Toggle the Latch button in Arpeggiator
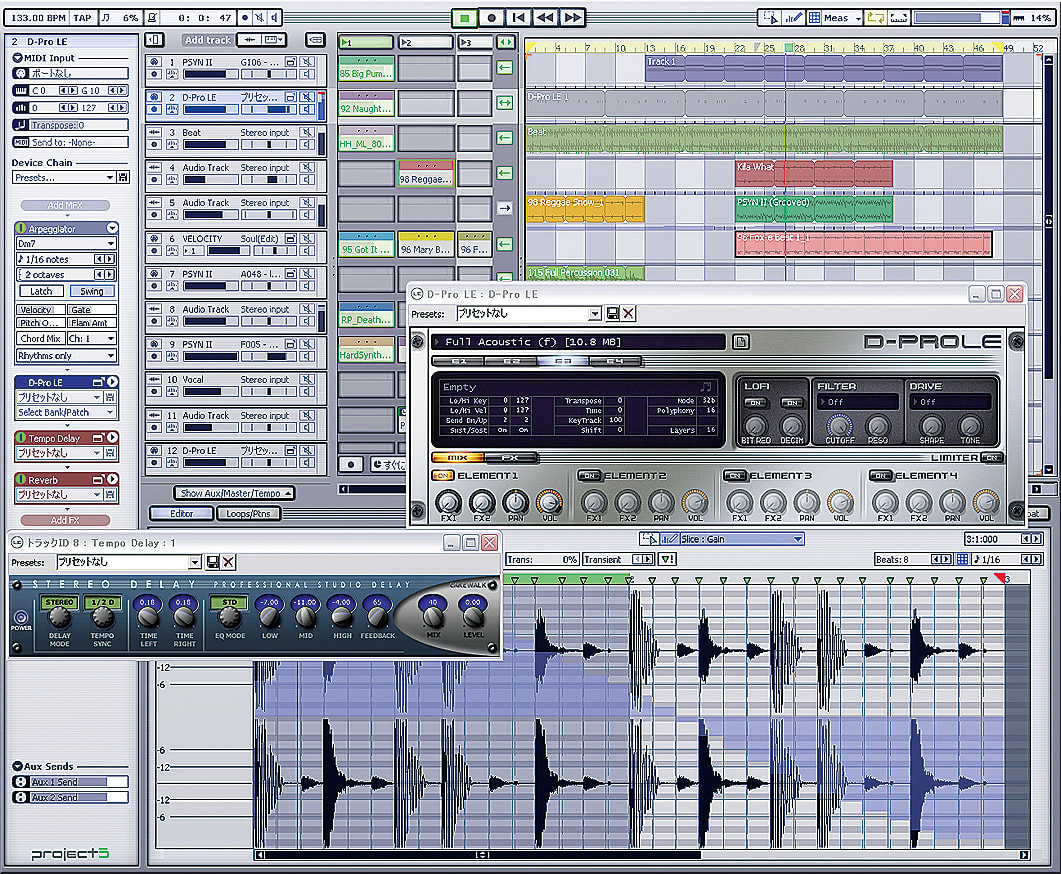This screenshot has width=1061, height=874. pyautogui.click(x=41, y=291)
